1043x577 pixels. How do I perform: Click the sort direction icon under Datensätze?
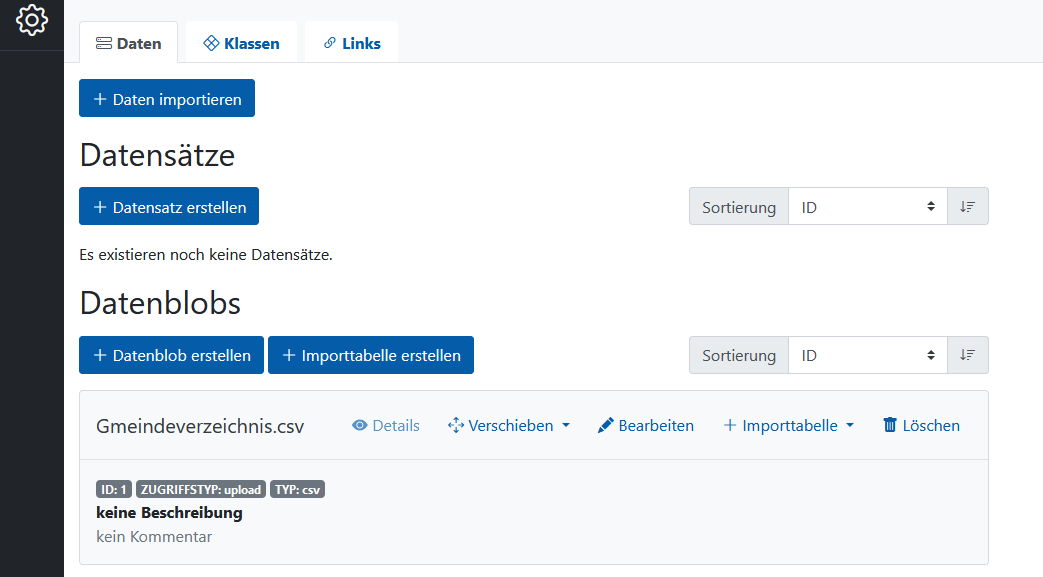pos(968,207)
